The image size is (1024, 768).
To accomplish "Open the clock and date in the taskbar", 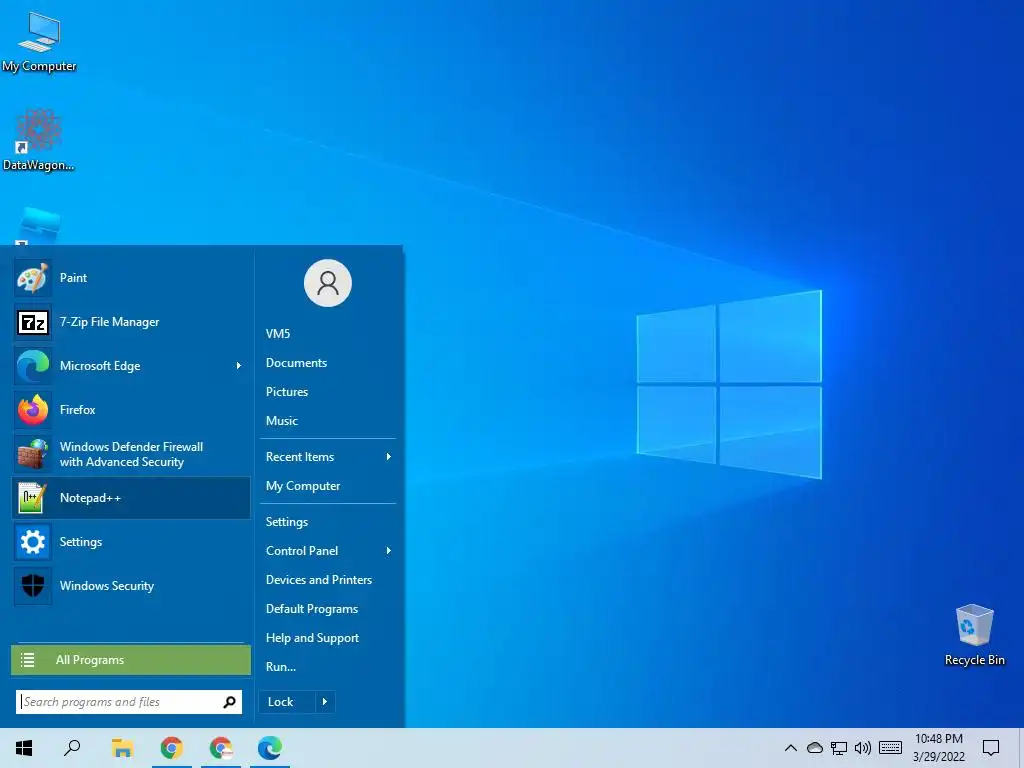I will tap(938, 748).
